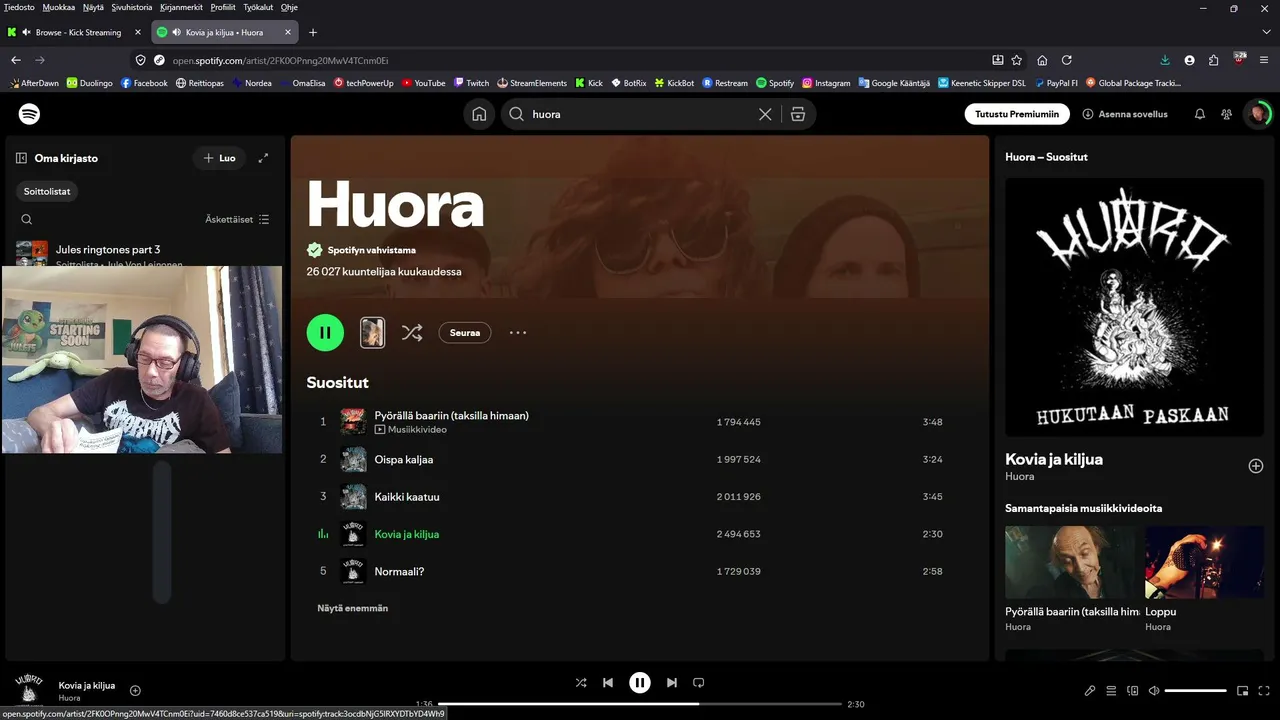Unmute the Kick Streaming tab audio
This screenshot has width=1280, height=720.
click(26, 32)
